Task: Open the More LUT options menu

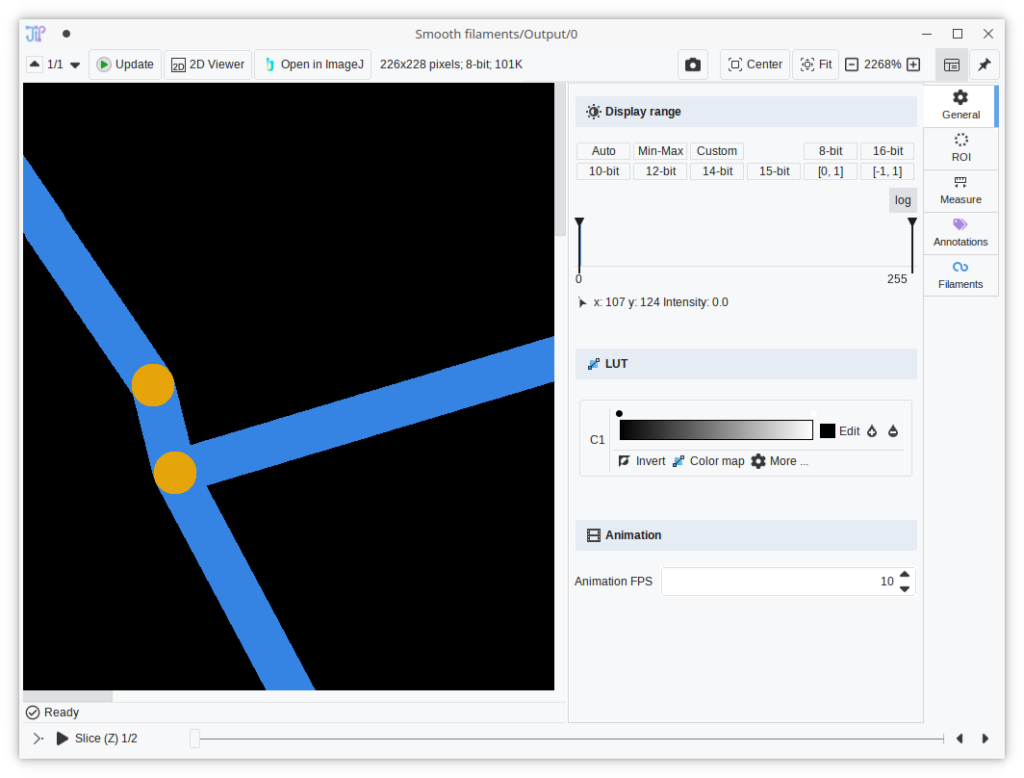Action: pyautogui.click(x=779, y=461)
